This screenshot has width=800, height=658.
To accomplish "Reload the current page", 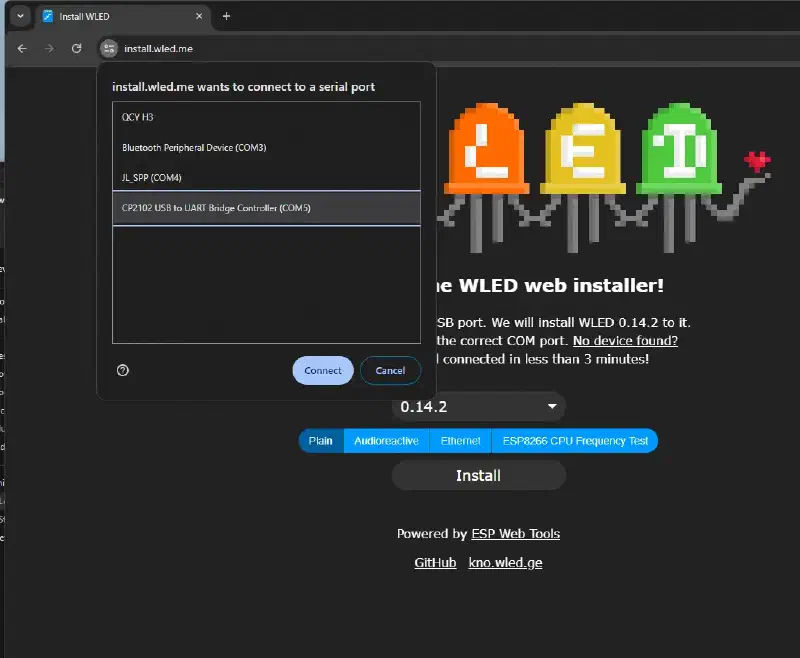I will [x=77, y=48].
